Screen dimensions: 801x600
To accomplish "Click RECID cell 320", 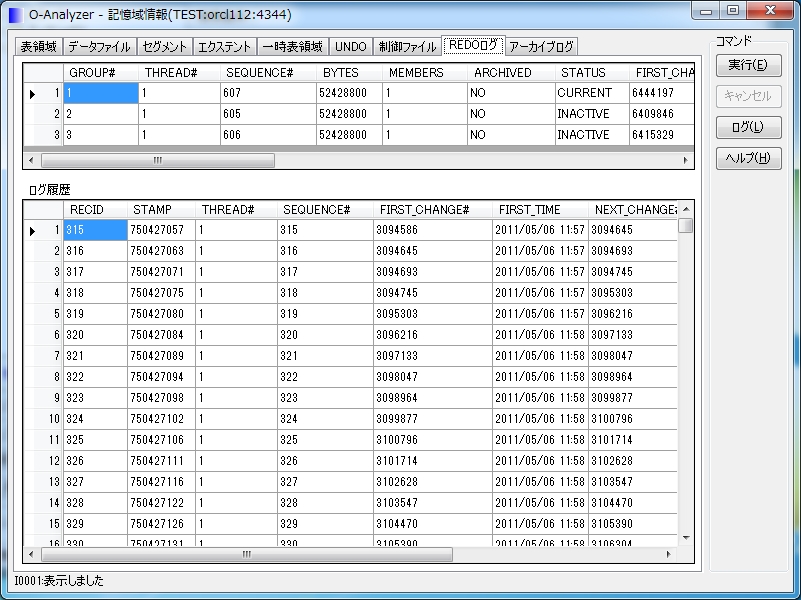I will point(95,334).
